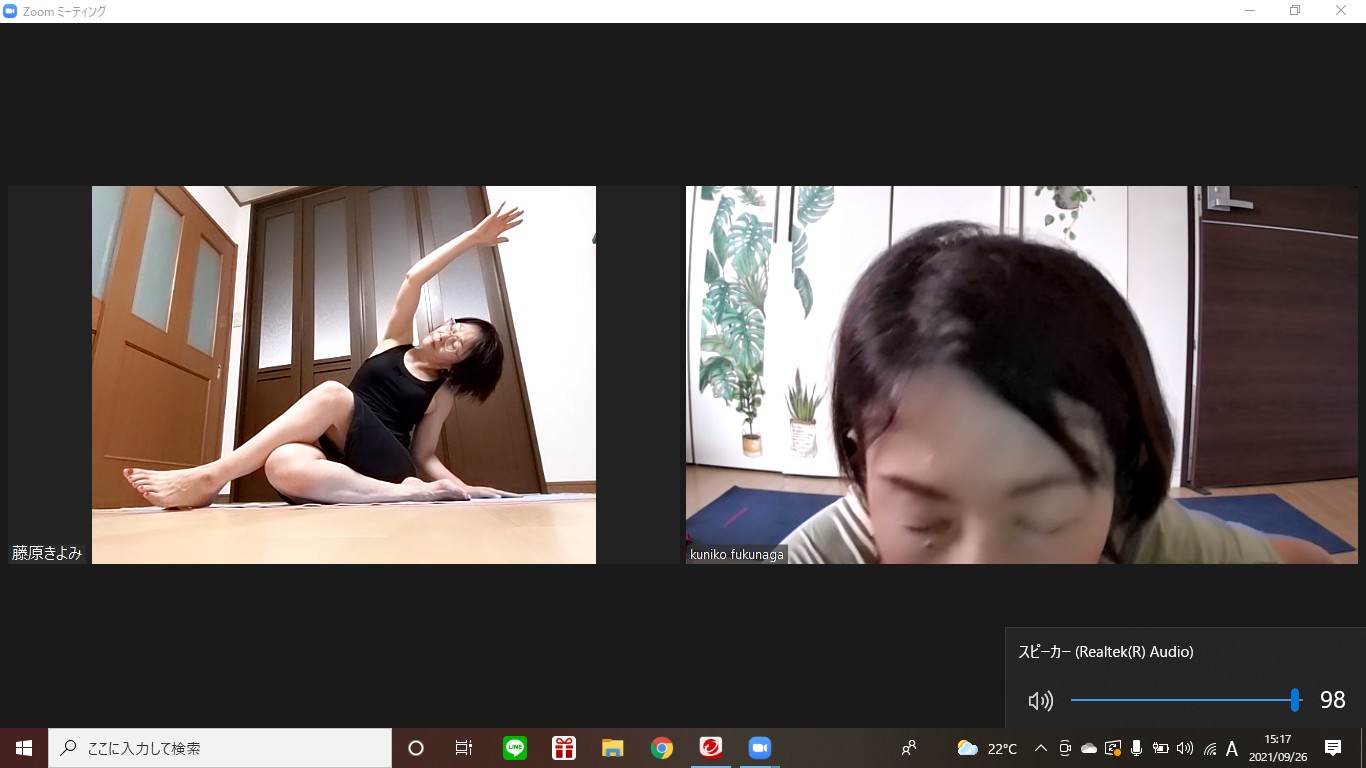This screenshot has height=768, width=1366.
Task: Open the clock showing 15:17
Action: point(1278,748)
